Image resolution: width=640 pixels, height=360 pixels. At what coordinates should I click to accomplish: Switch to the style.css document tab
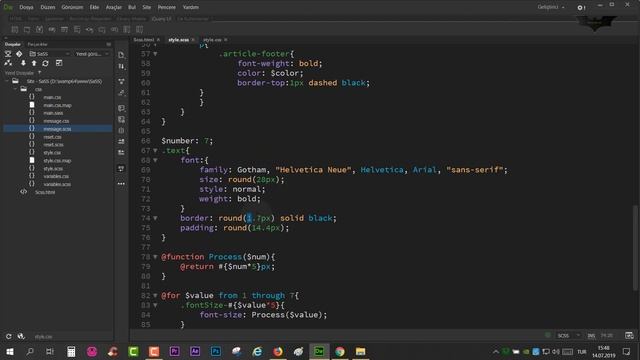(212, 40)
